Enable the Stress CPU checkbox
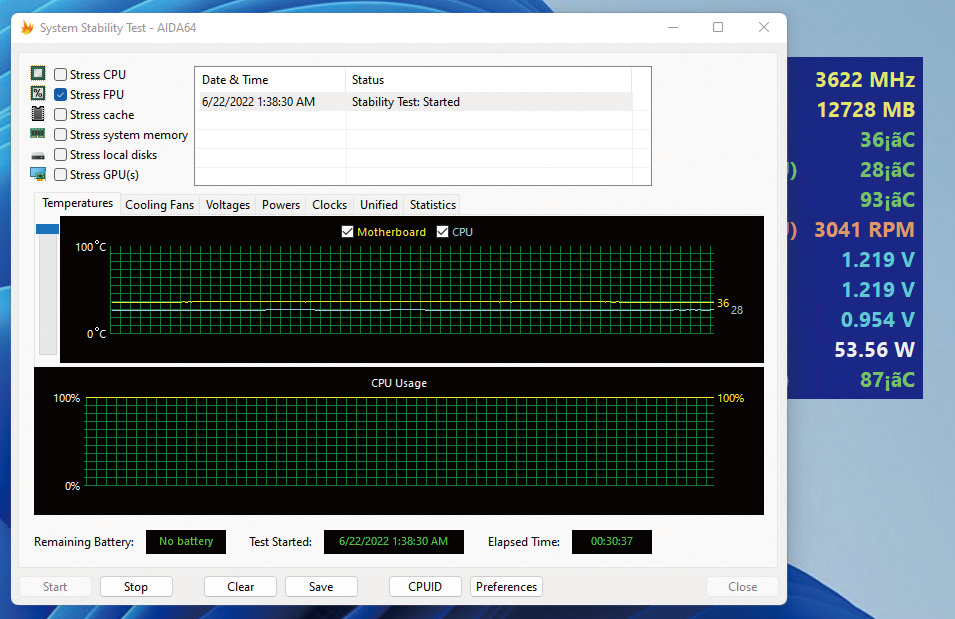Image resolution: width=955 pixels, height=619 pixels. click(x=60, y=74)
